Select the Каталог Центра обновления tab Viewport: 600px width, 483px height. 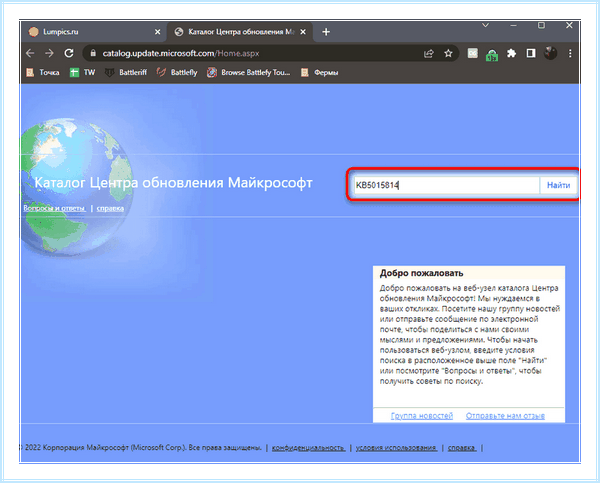(240, 32)
